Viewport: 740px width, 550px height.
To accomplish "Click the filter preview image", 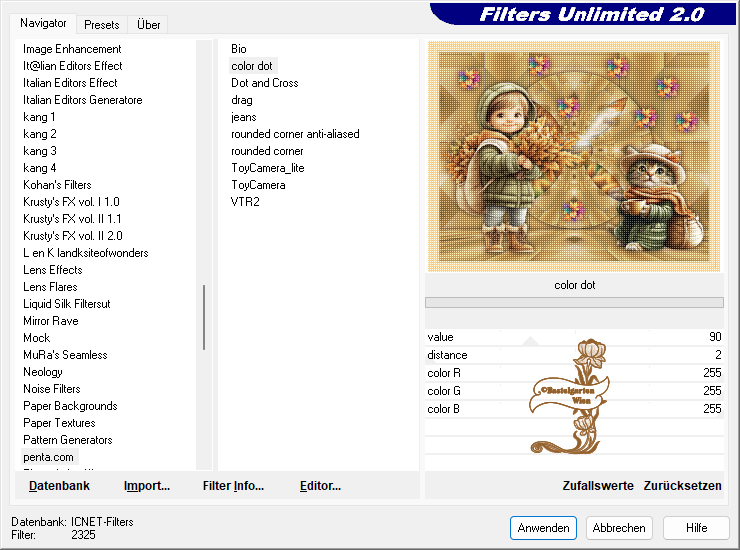I will pyautogui.click(x=574, y=156).
